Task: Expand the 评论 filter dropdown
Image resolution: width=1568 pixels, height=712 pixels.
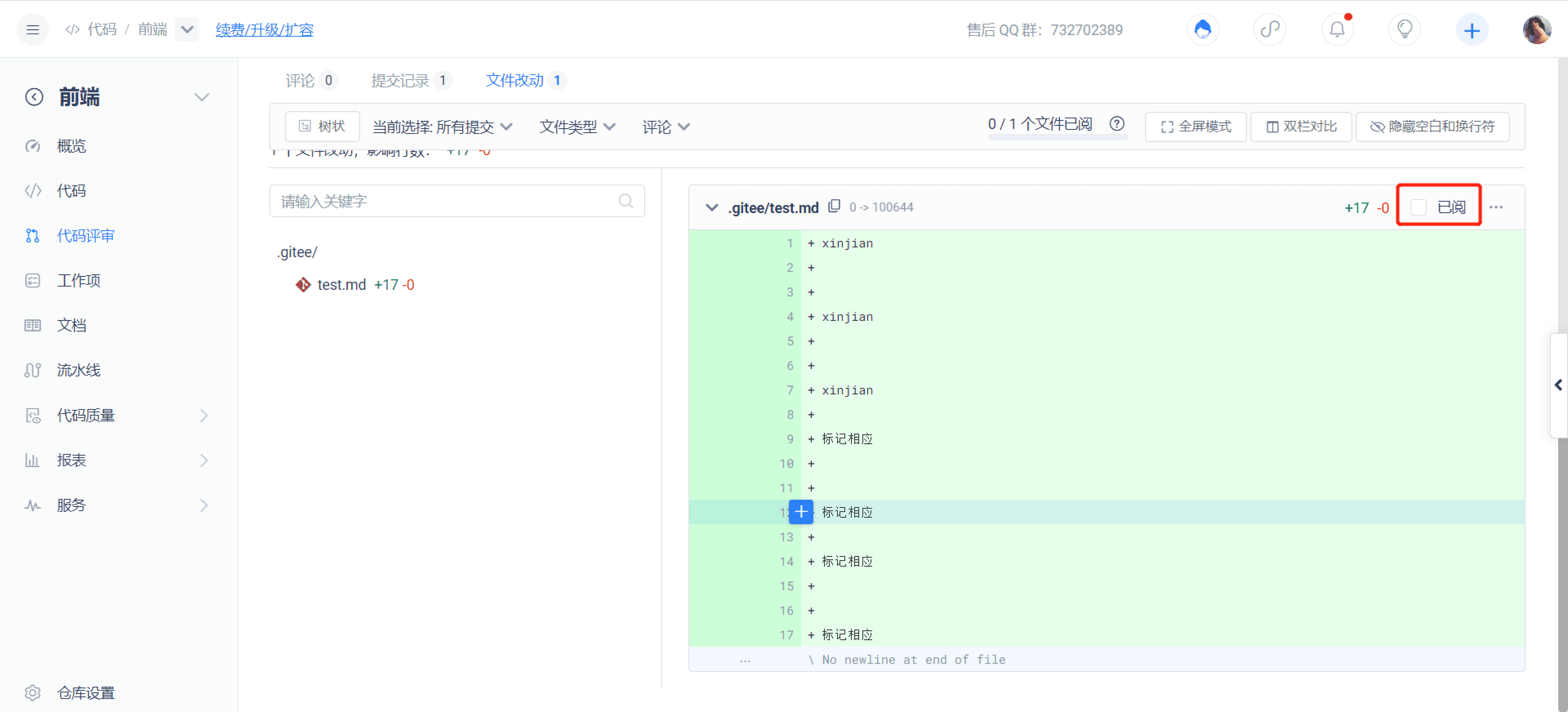Action: point(665,127)
